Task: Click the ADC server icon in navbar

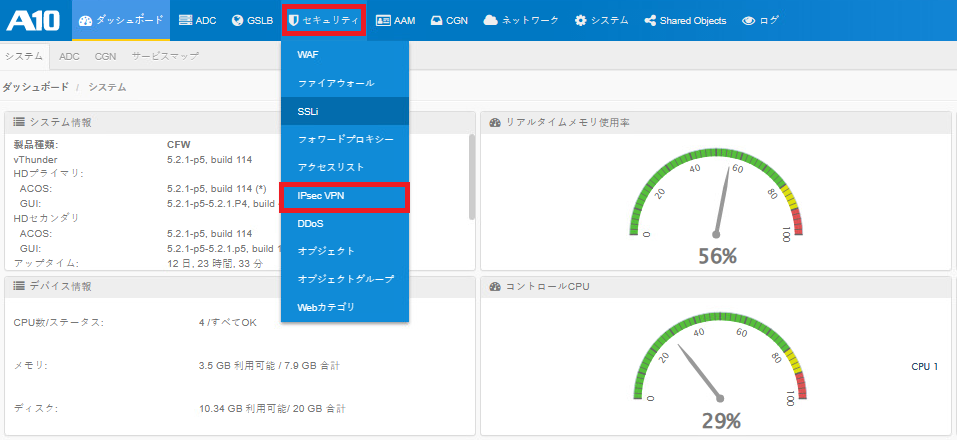Action: [186, 20]
